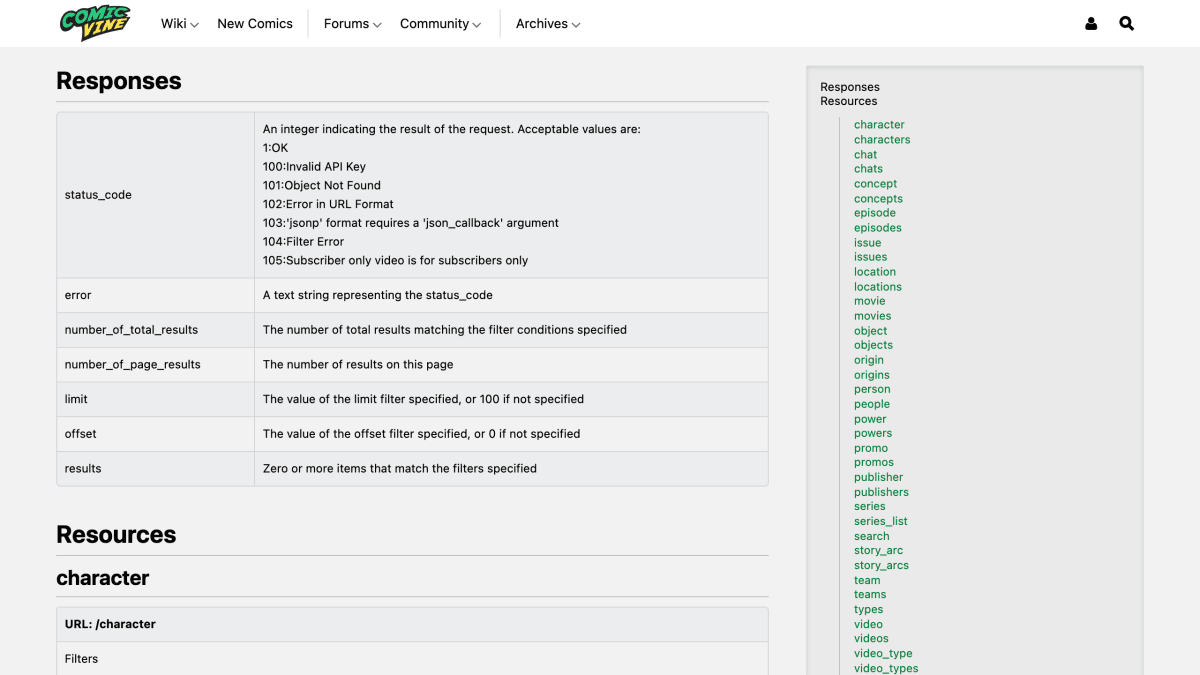Click the '100:Invalid API Key' text
The width and height of the screenshot is (1200, 675).
[x=314, y=167]
